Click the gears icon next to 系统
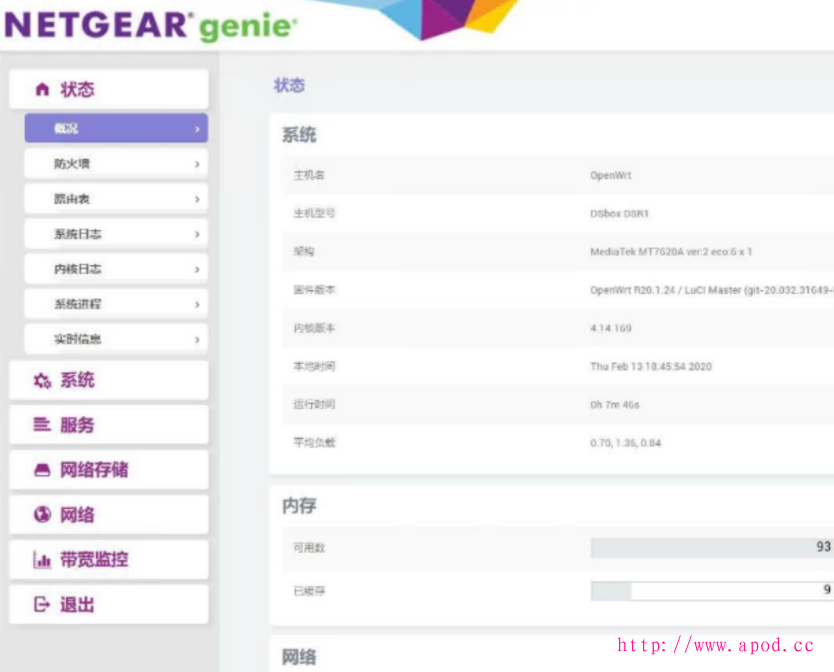The image size is (834, 672). [41, 381]
